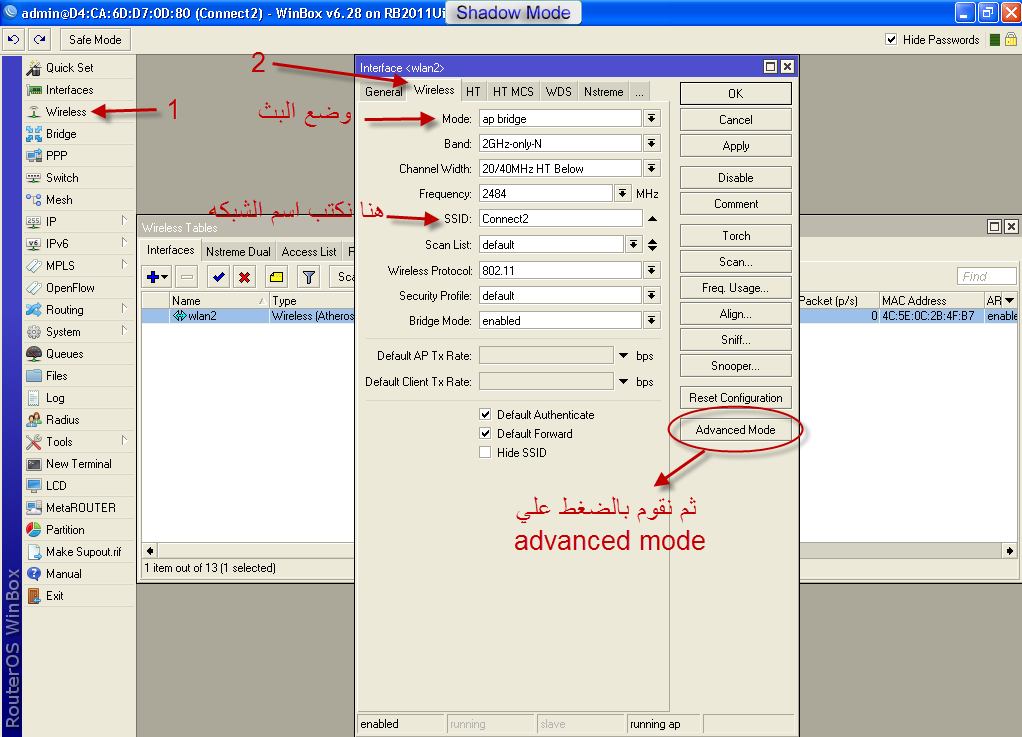Switch to the WDS tab

559,92
